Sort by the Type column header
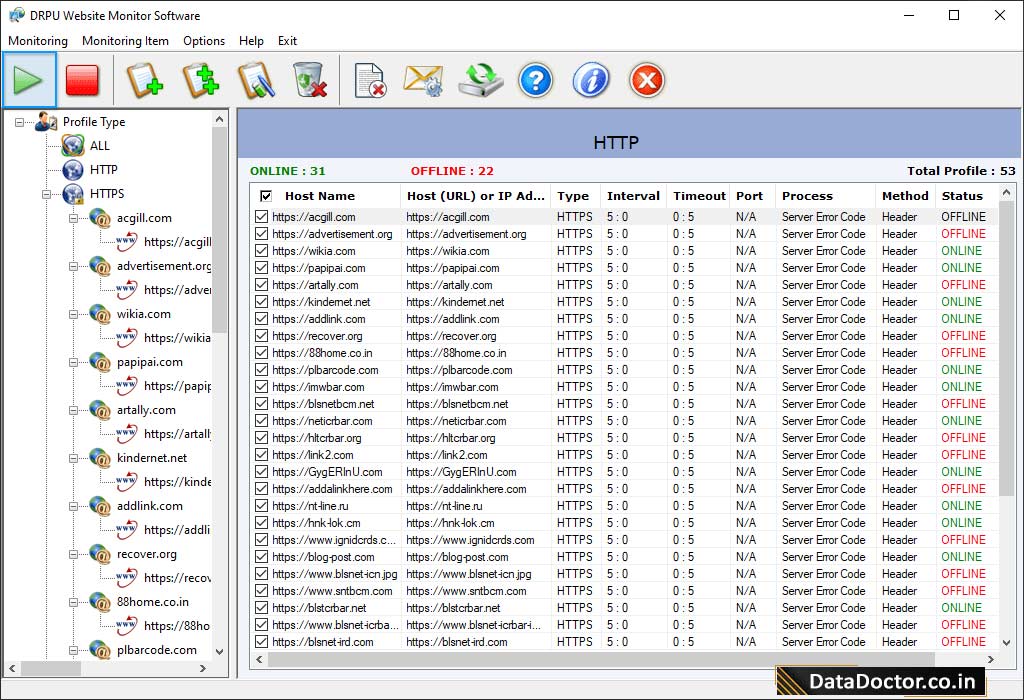The height and width of the screenshot is (700, 1024). 573,196
